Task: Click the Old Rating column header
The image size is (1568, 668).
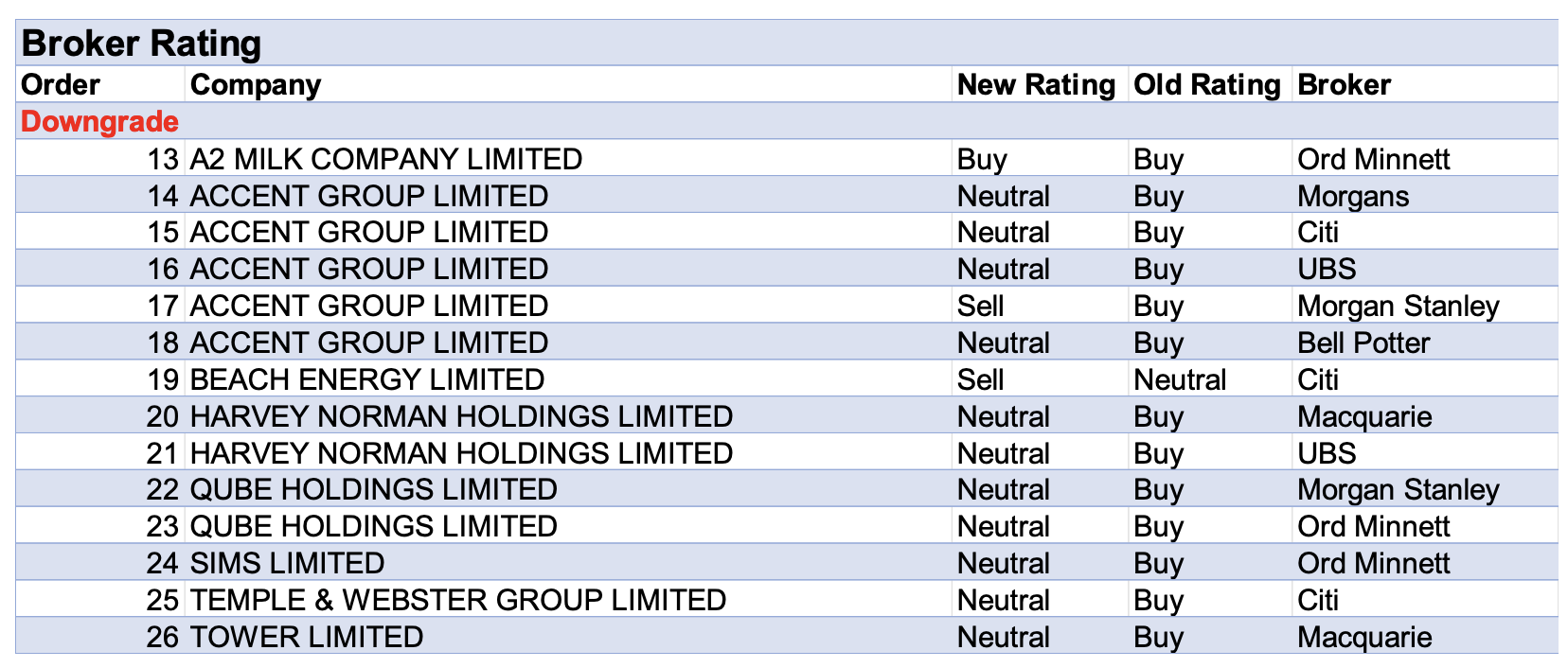Action: pos(1206,85)
